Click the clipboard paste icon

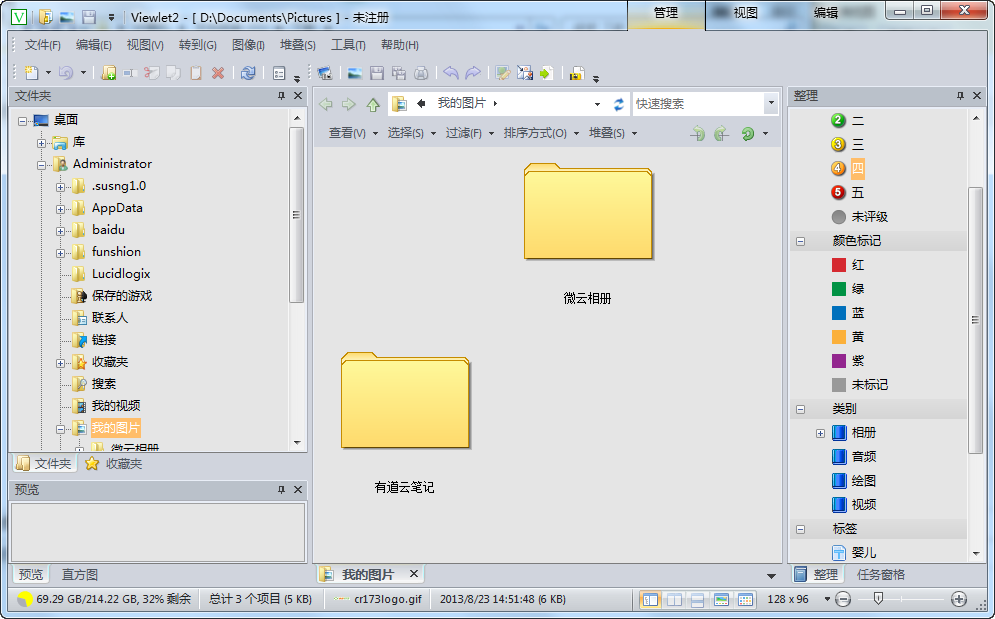(x=195, y=73)
